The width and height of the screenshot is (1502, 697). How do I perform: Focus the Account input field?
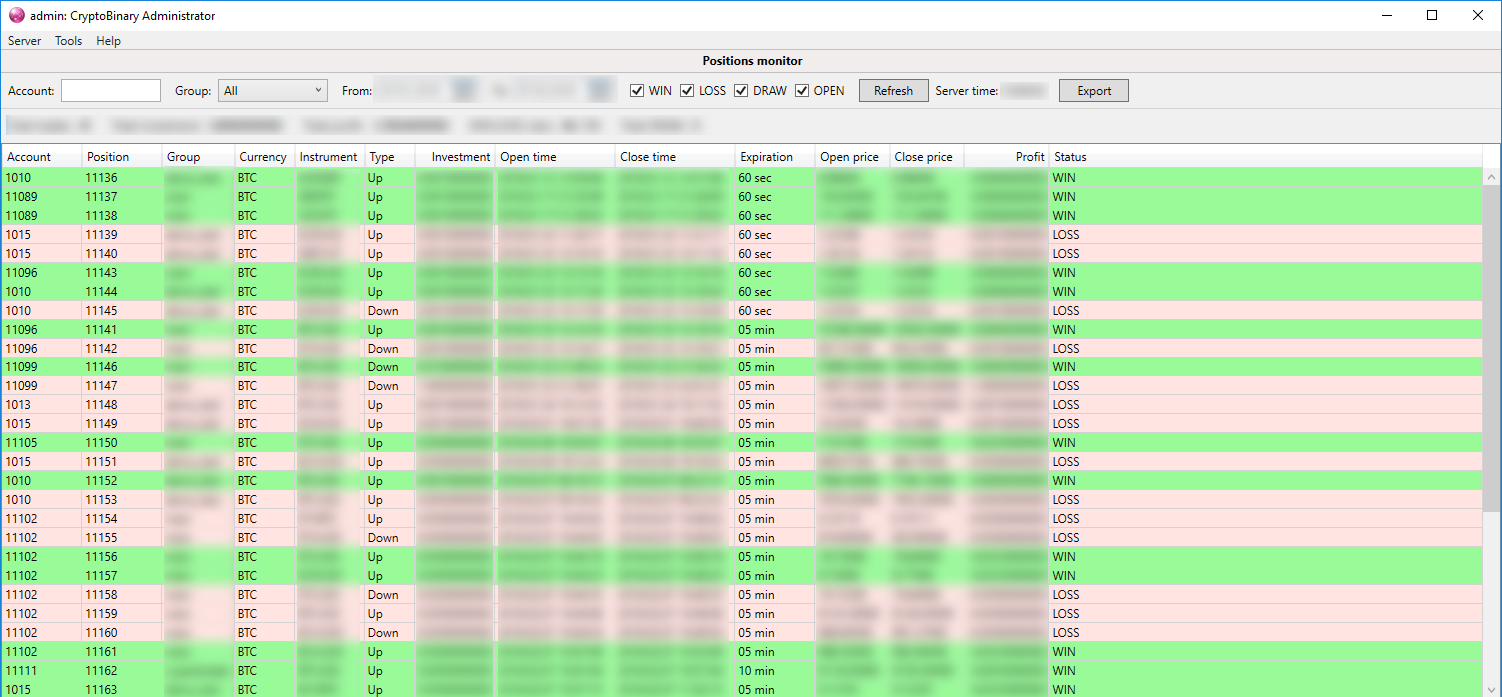[111, 91]
